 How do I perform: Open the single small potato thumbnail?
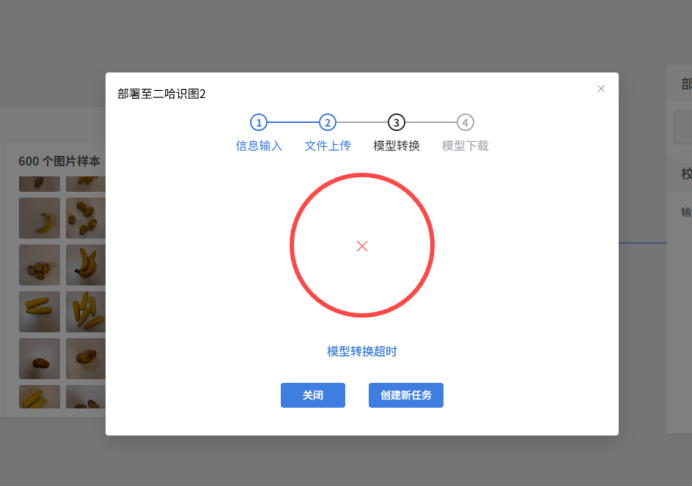click(39, 359)
